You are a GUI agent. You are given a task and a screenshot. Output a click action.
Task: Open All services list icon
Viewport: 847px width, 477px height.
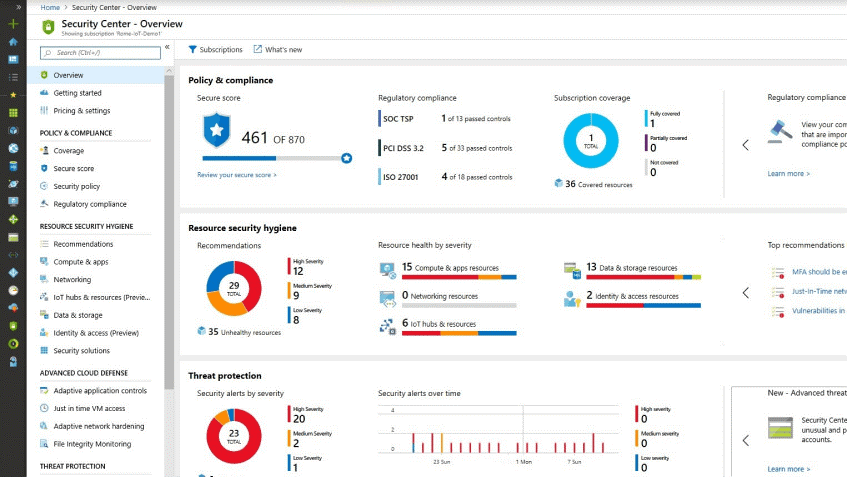click(x=14, y=77)
